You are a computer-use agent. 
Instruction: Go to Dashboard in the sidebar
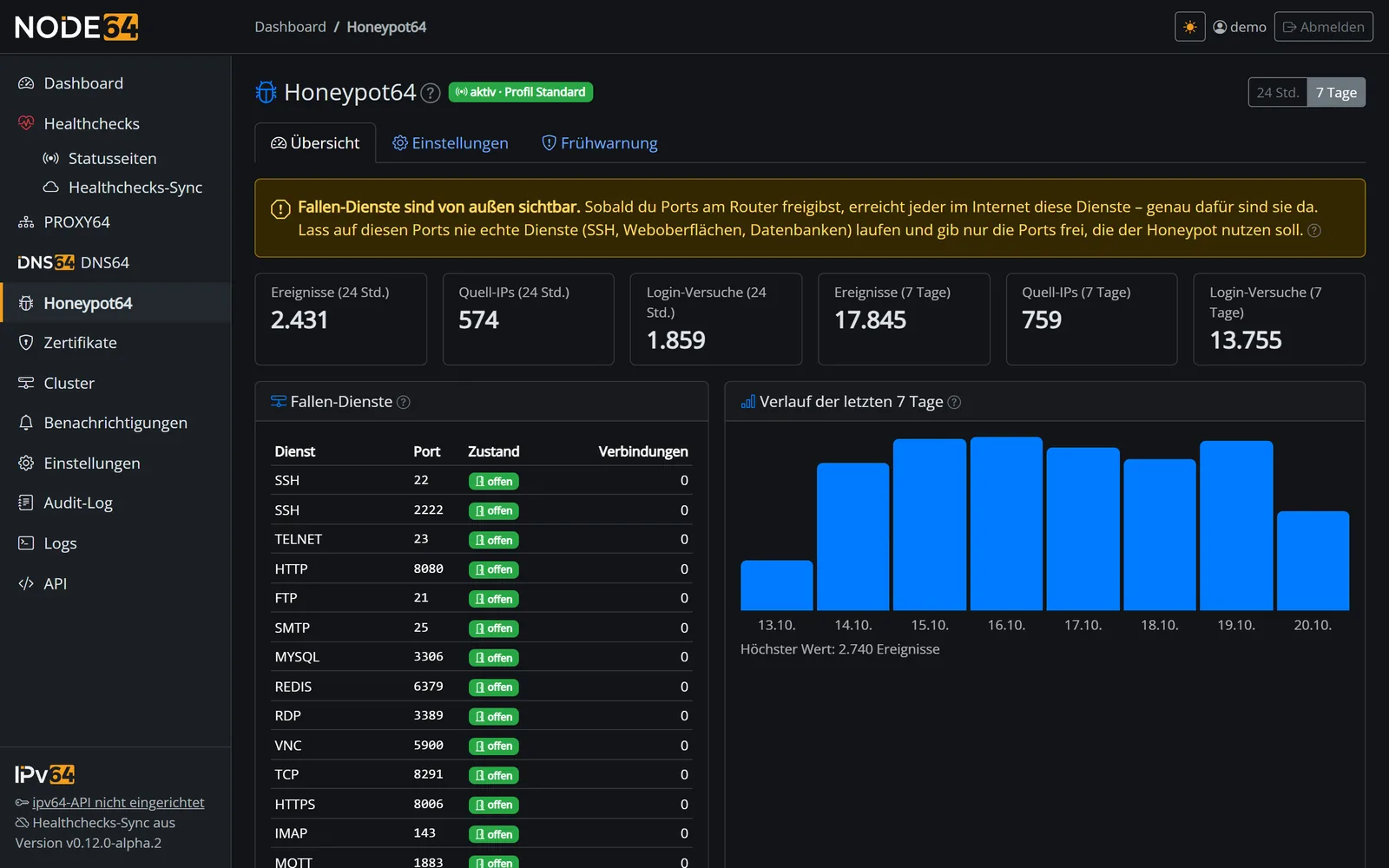[115, 83]
